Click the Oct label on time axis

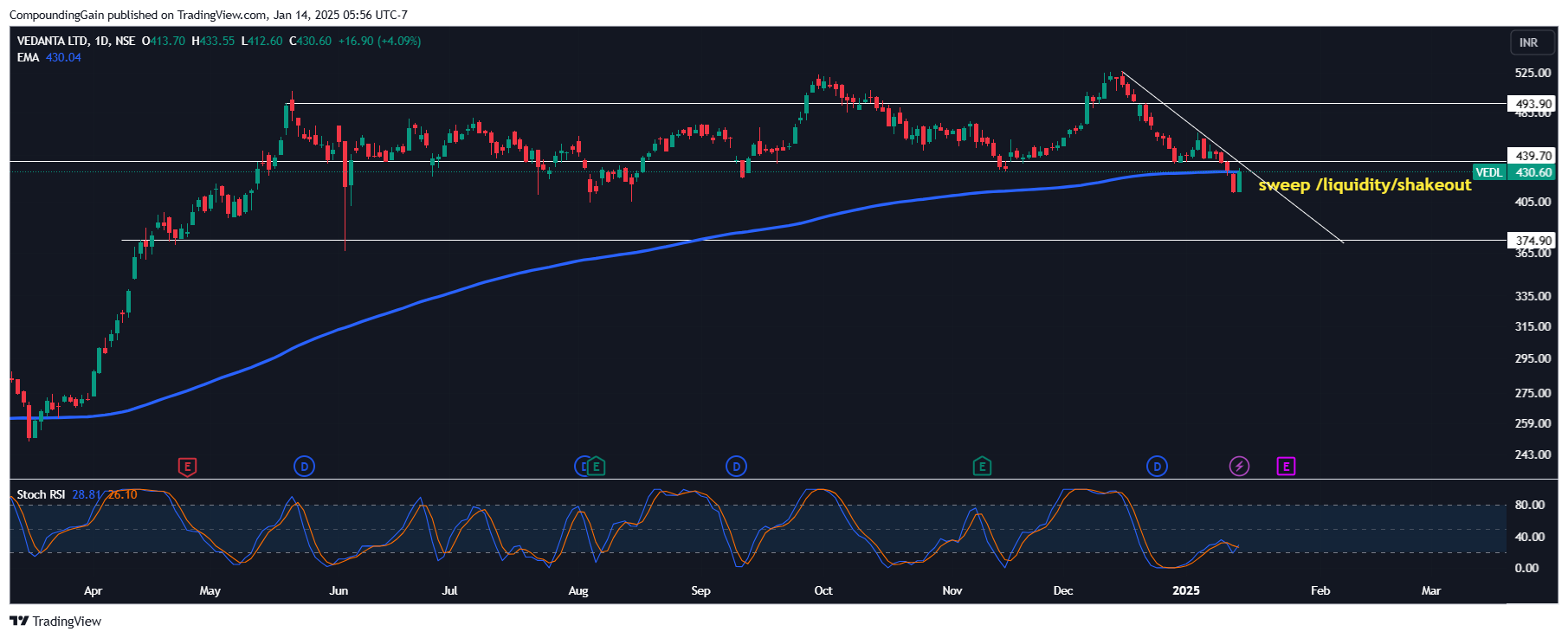(823, 590)
